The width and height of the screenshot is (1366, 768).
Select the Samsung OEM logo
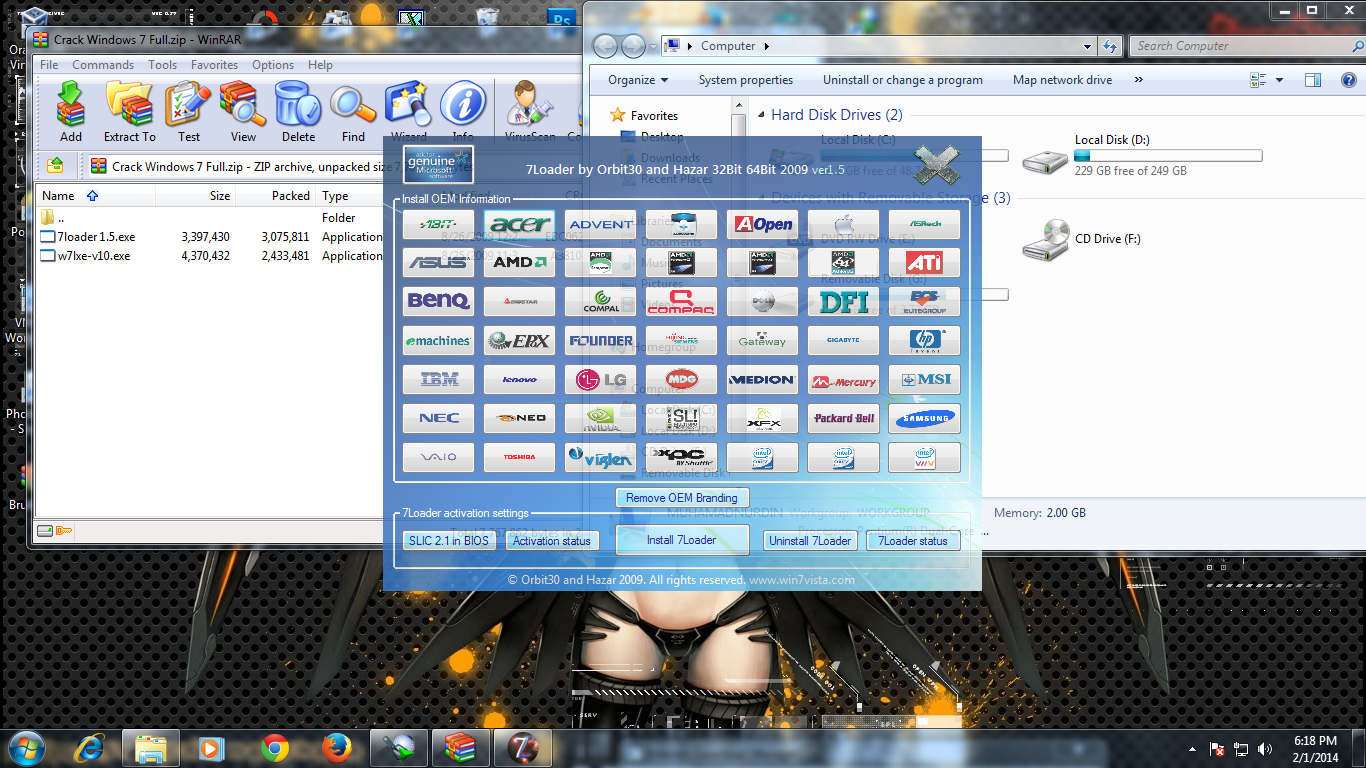point(925,418)
